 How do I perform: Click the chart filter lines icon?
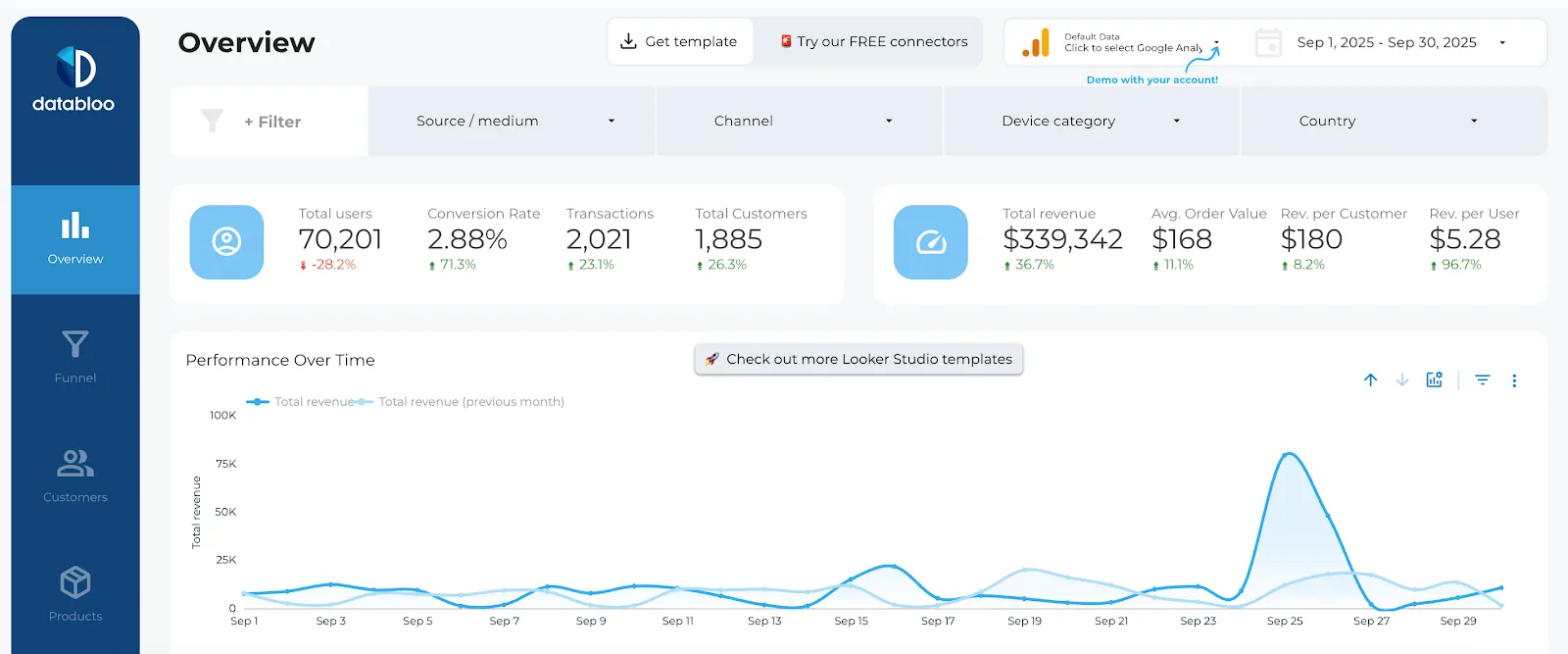[1483, 380]
